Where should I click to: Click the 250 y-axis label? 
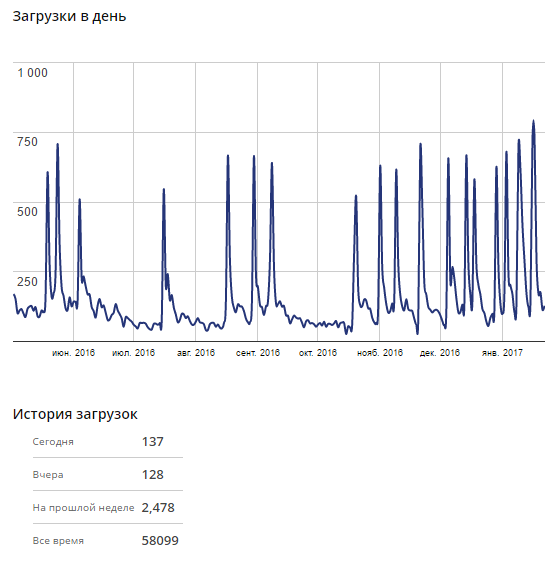pos(27,282)
